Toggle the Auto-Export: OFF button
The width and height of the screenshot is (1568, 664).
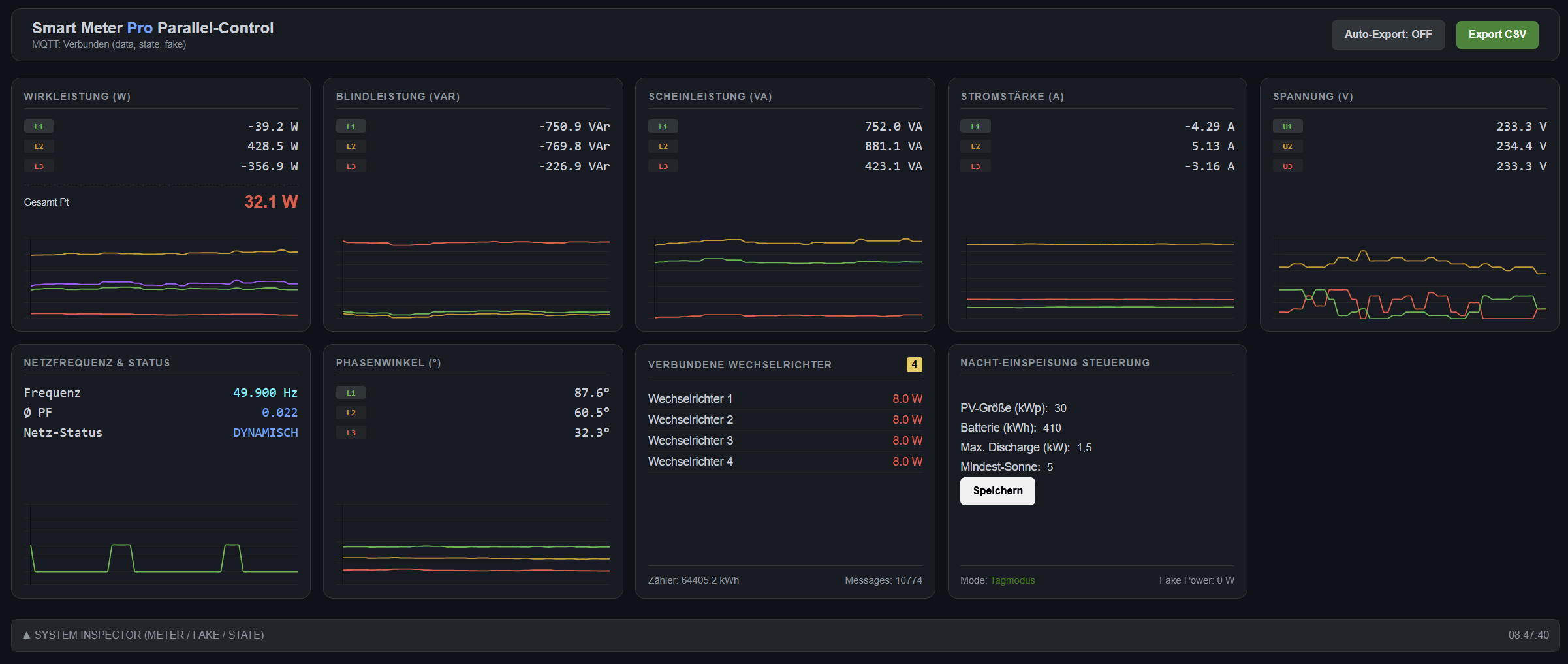point(1388,35)
